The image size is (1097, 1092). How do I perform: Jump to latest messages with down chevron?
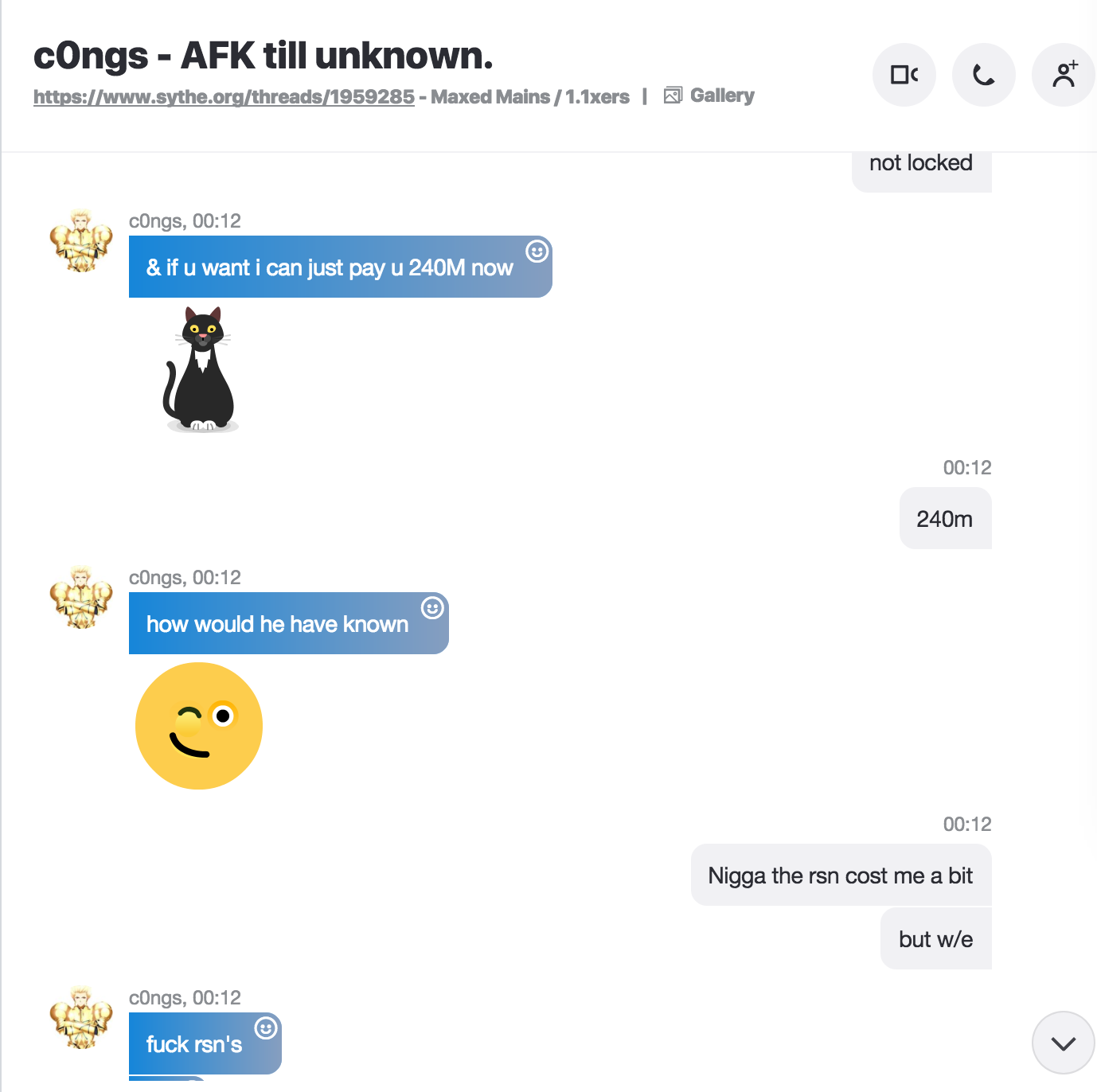1064,1043
